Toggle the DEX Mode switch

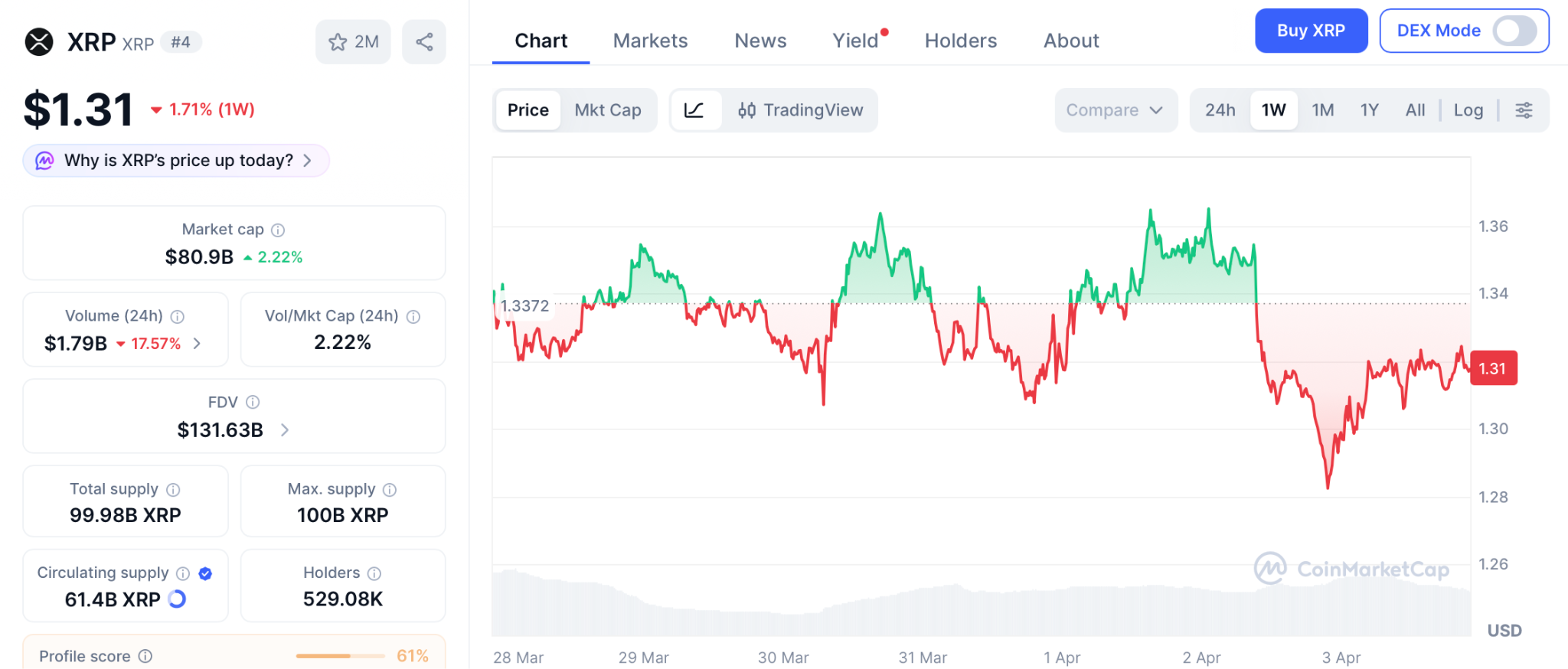coord(1514,31)
